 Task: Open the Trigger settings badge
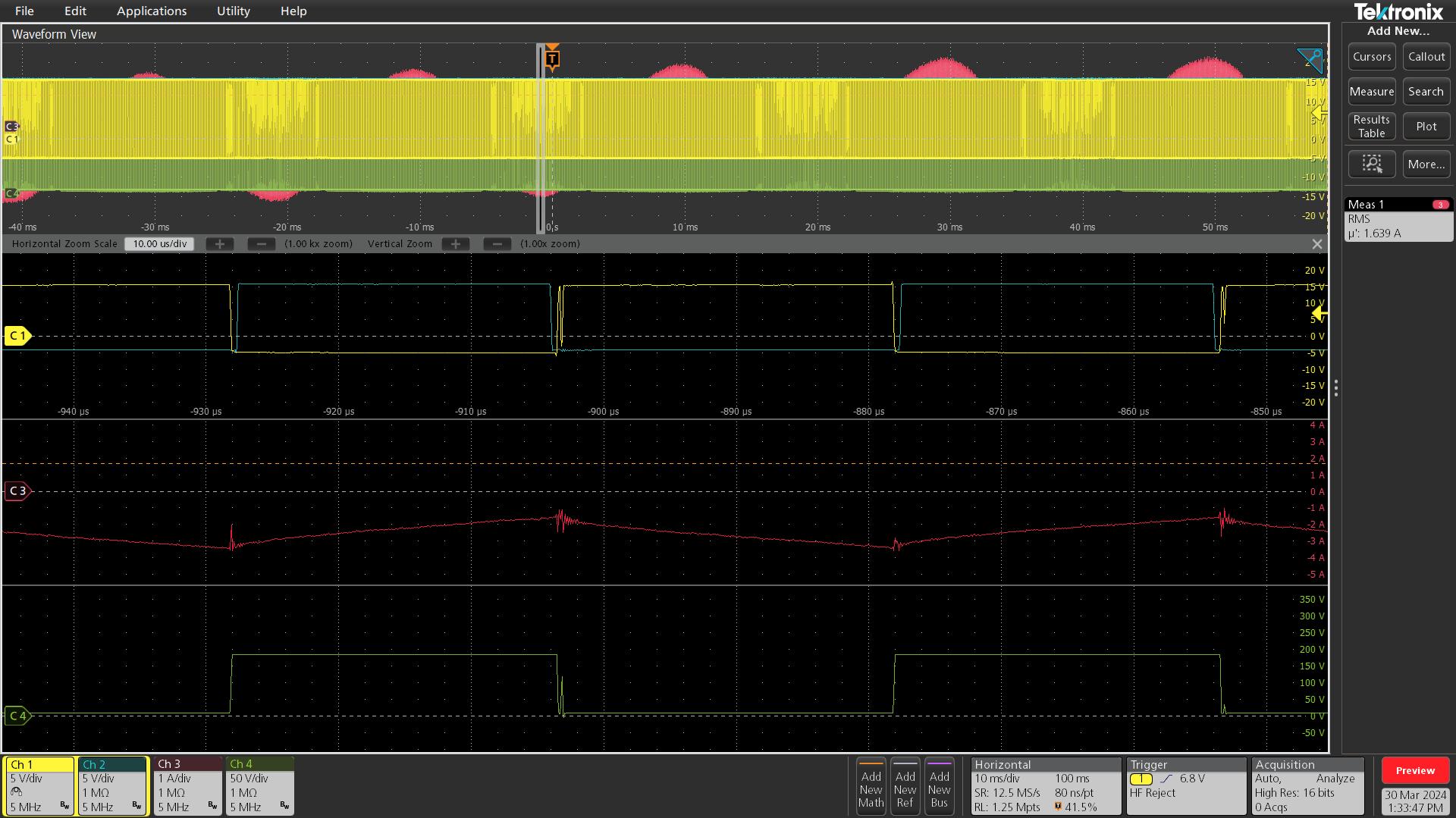pos(1186,786)
